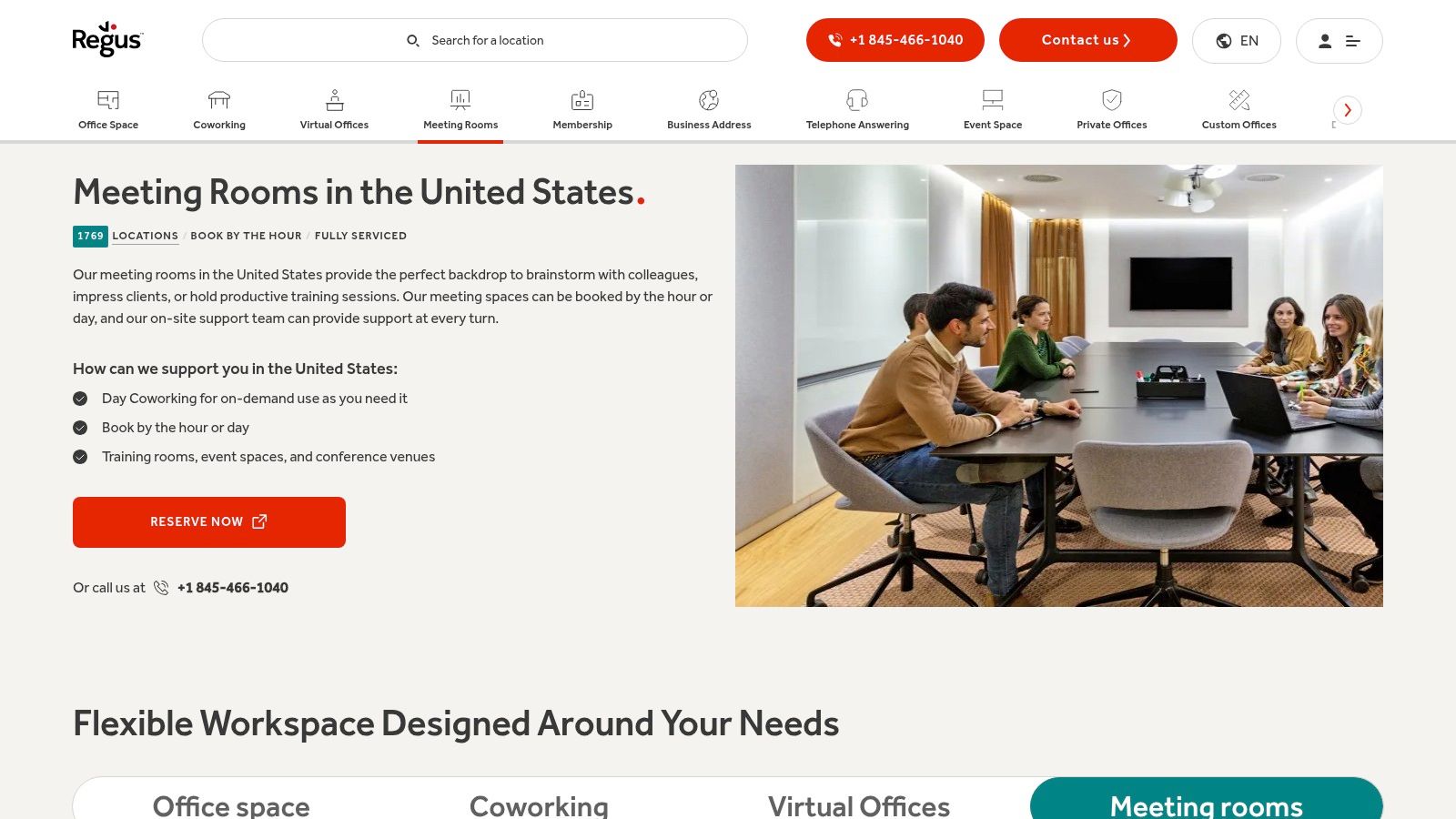Viewport: 1456px width, 819px height.
Task: Open the Business Address globe icon
Action: [709, 100]
